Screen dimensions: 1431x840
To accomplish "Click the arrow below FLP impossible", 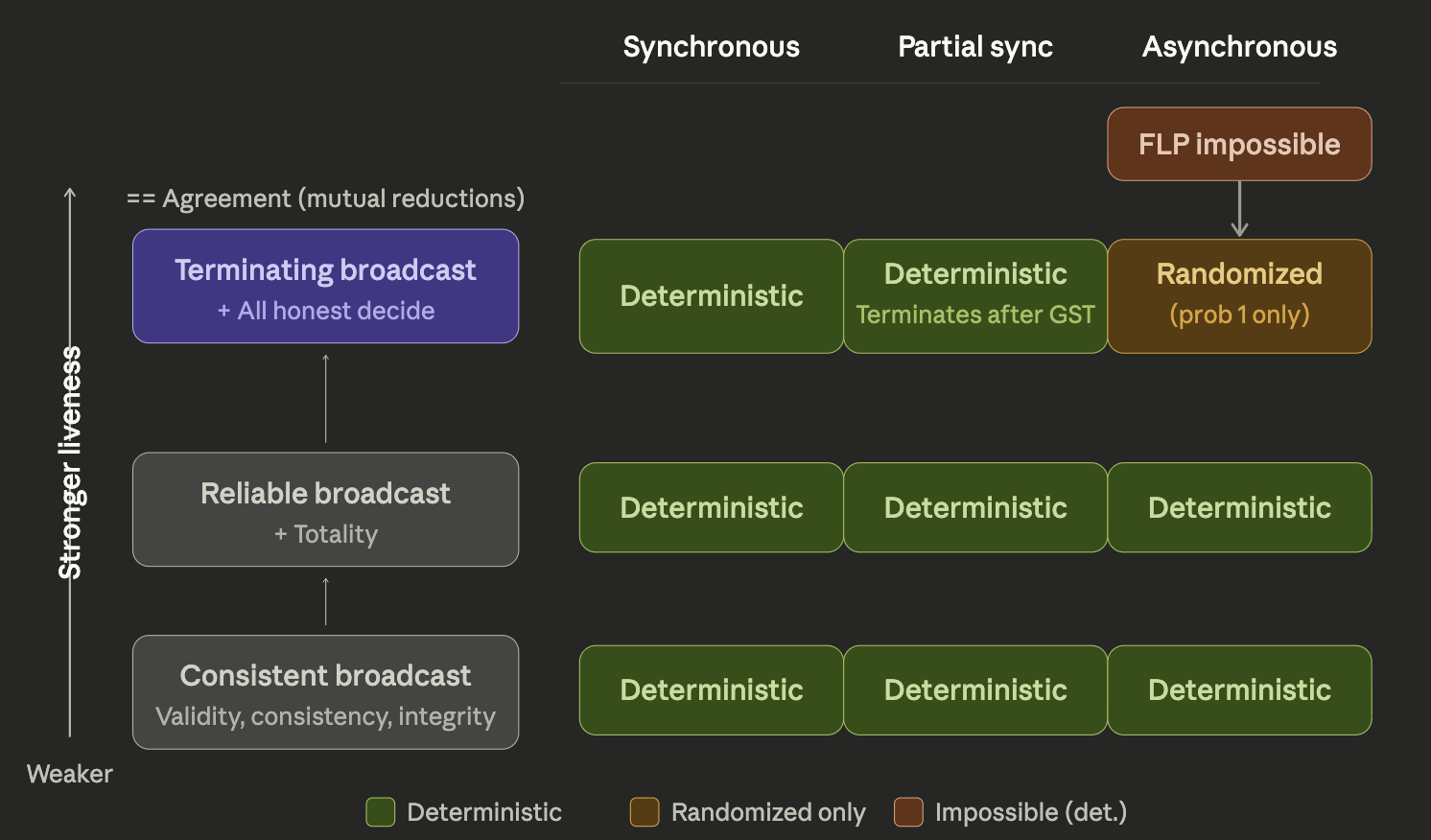I will point(1239,209).
